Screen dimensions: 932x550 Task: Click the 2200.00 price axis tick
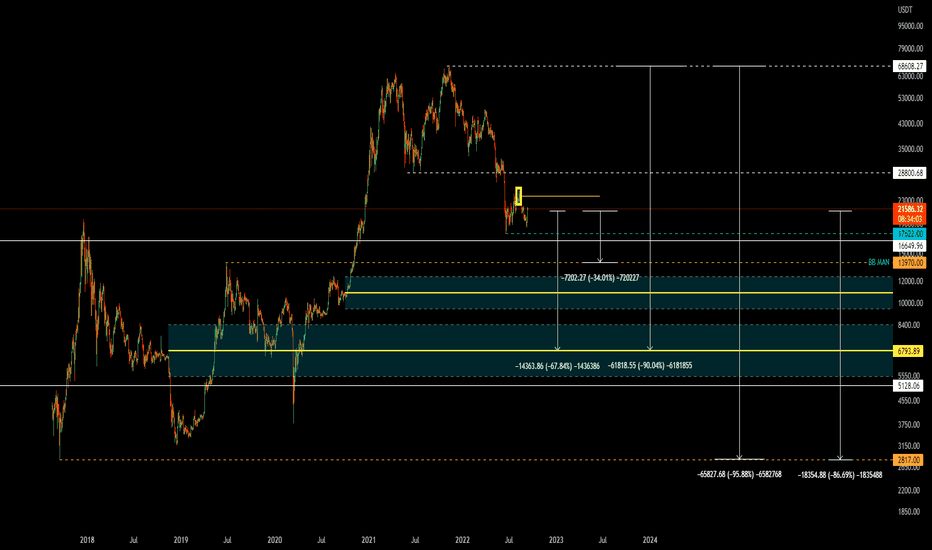click(x=910, y=490)
